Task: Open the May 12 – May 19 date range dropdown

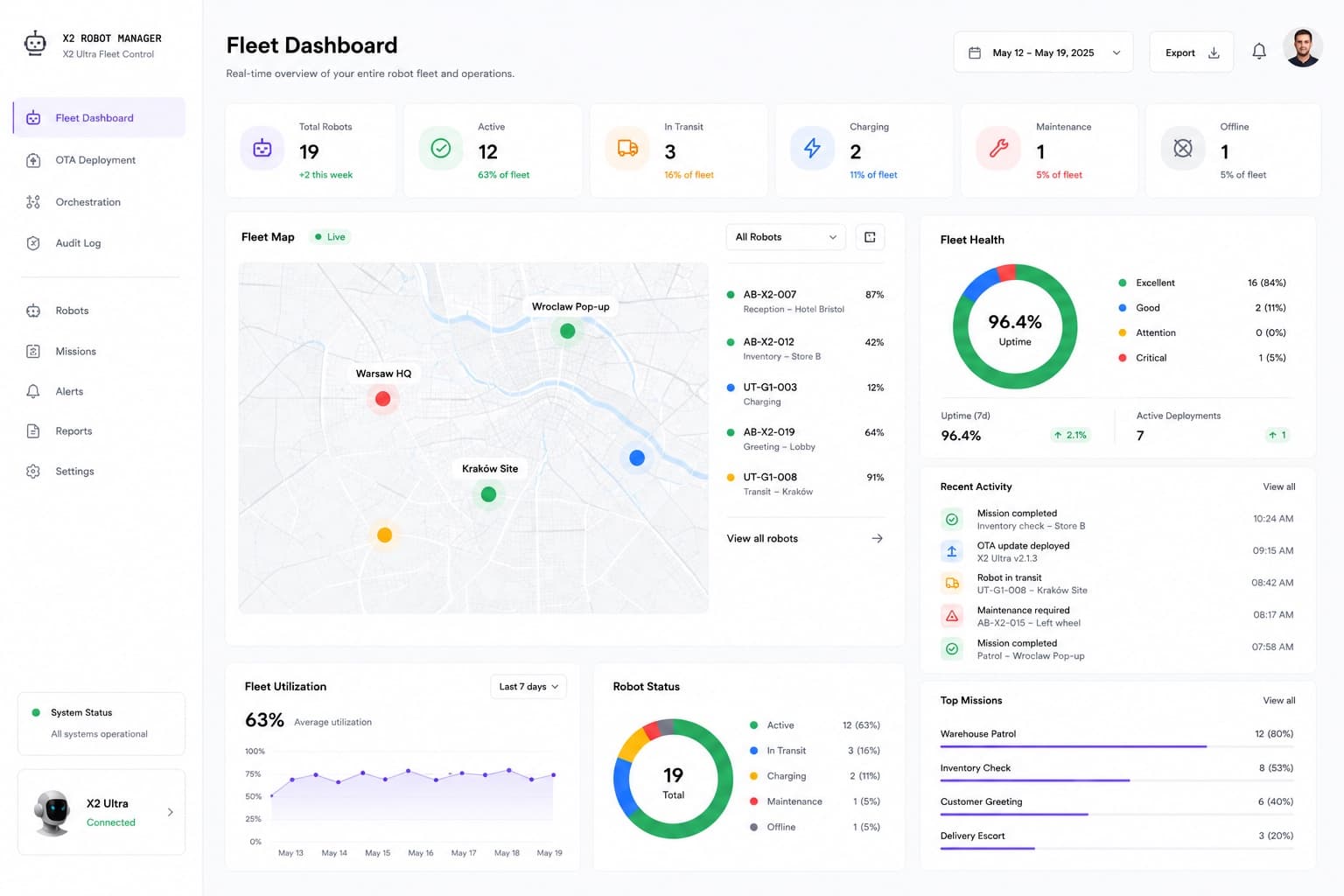Action: (x=1043, y=52)
